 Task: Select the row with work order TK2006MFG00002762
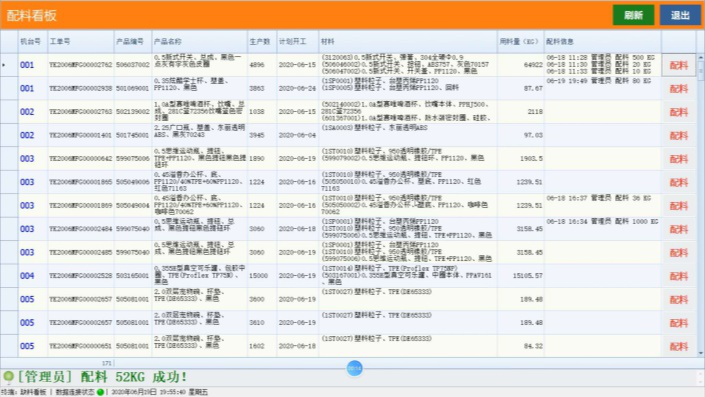(x=348, y=65)
